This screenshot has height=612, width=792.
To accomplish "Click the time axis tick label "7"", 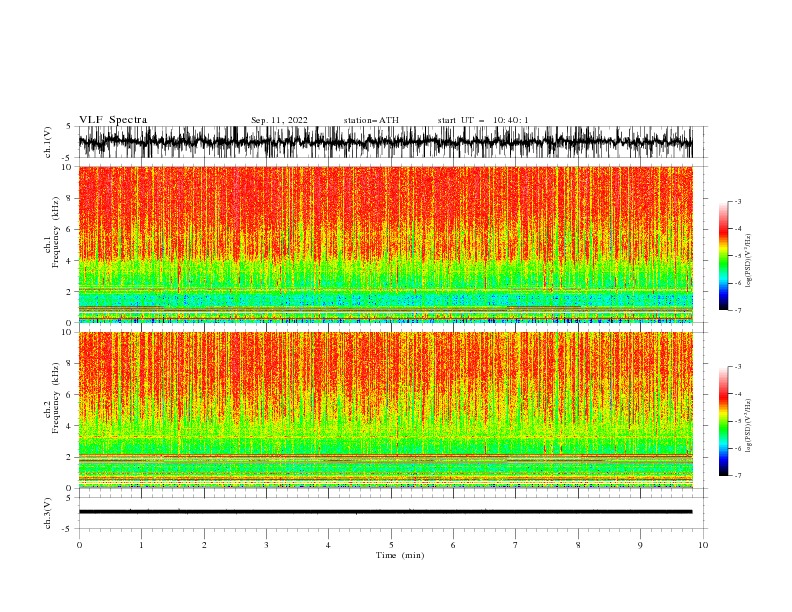I will [516, 545].
